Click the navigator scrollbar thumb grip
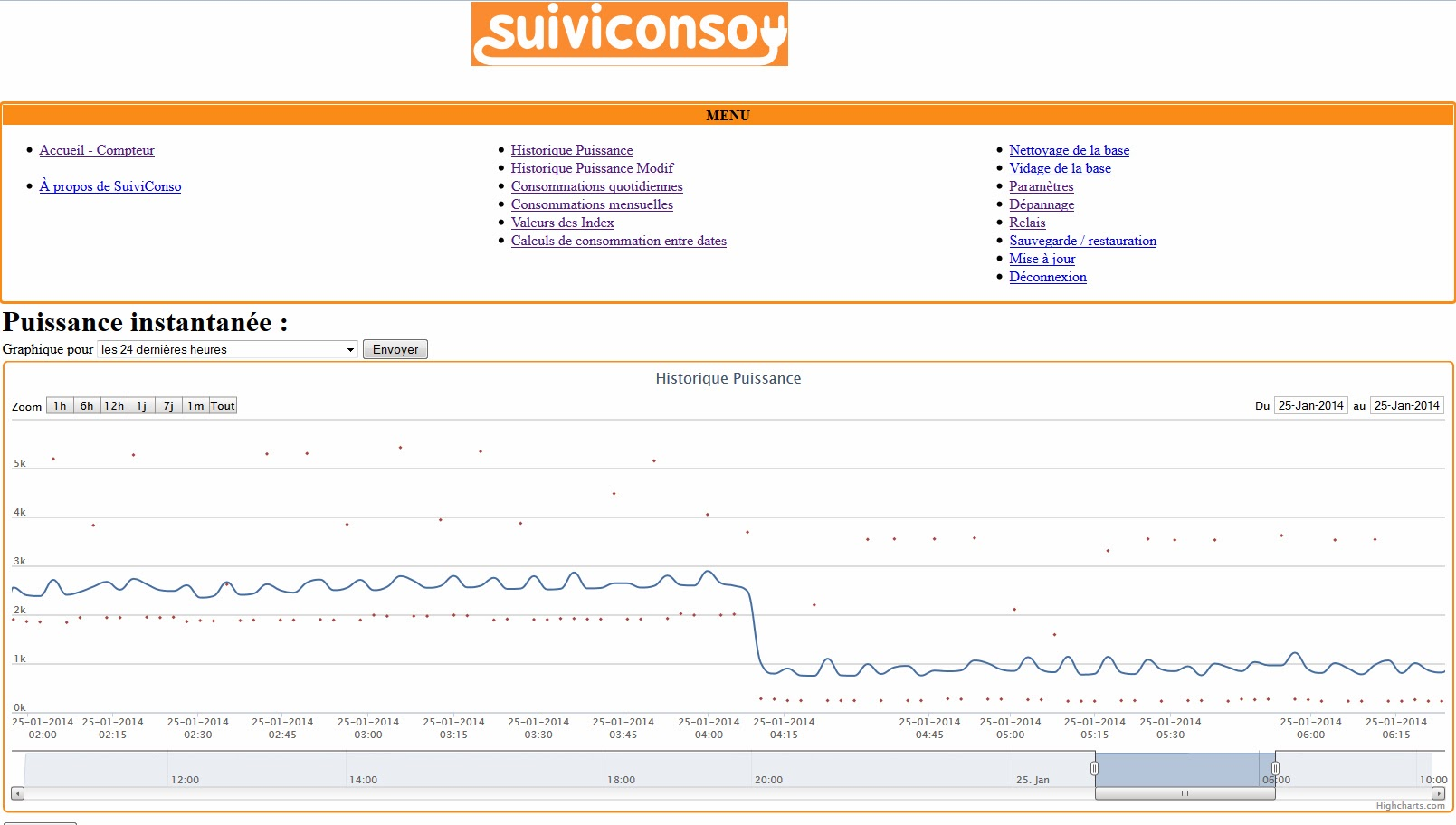1456x825 pixels. (x=1185, y=793)
